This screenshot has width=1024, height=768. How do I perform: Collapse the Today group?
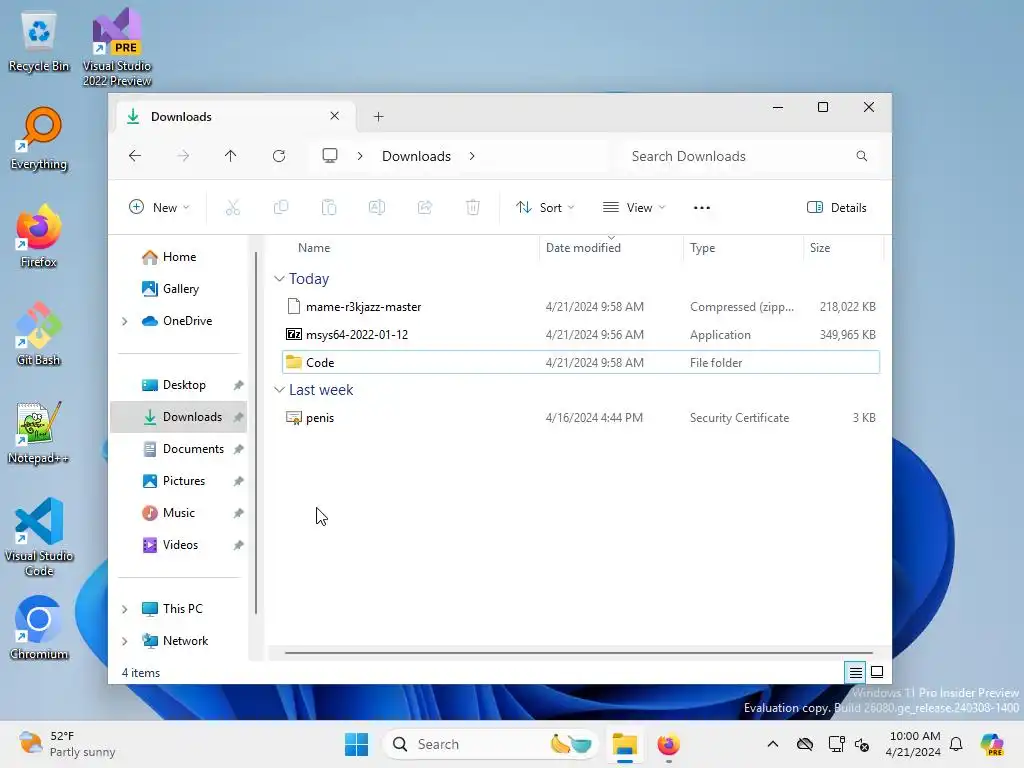coord(279,279)
